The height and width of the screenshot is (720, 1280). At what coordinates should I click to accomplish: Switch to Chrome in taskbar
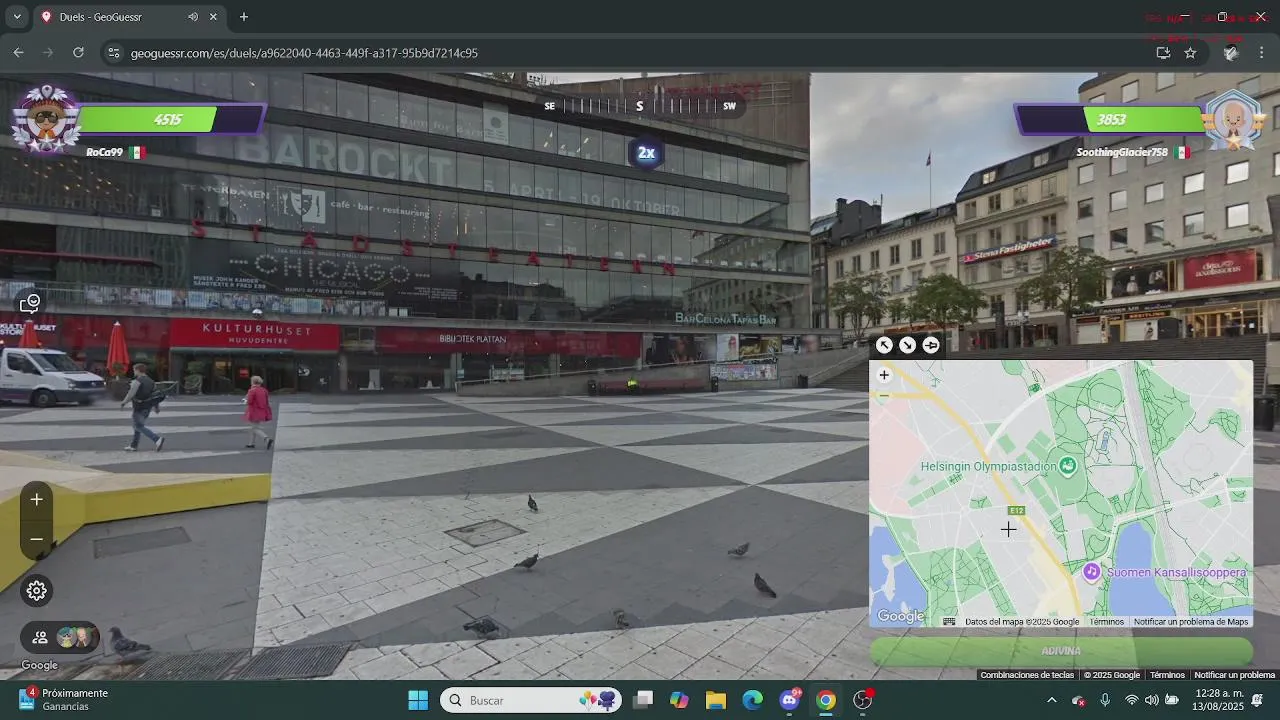tap(826, 700)
